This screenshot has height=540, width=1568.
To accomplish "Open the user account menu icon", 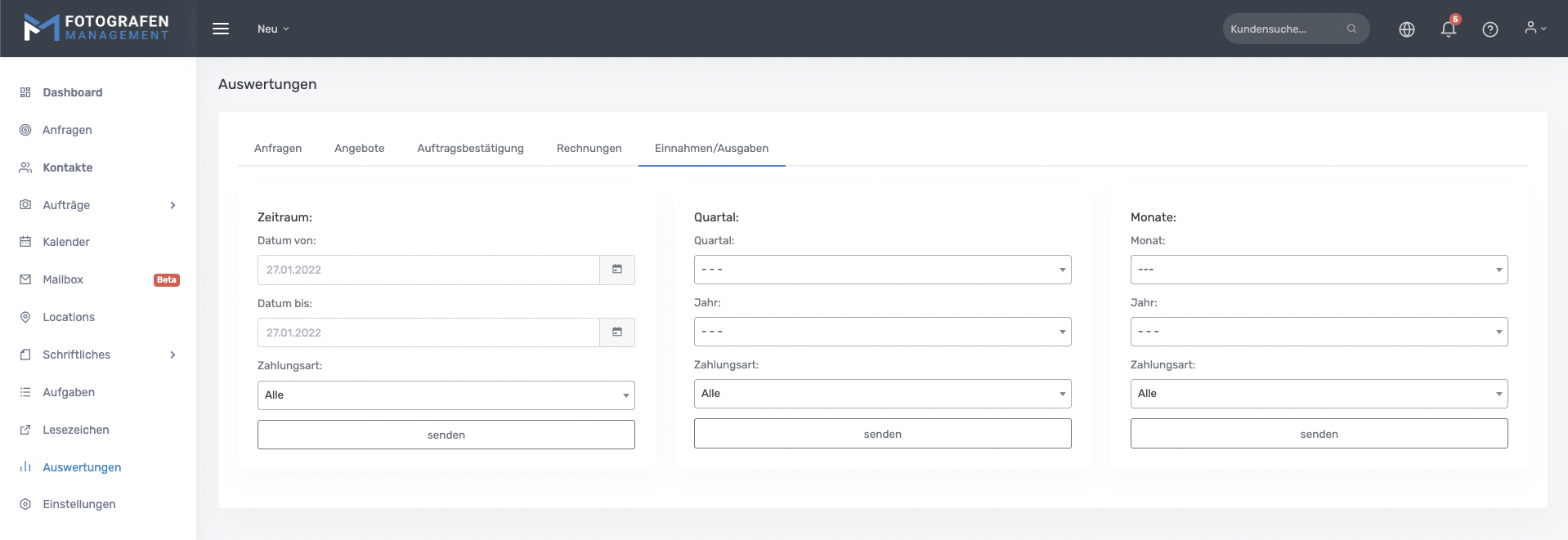I will [1534, 29].
